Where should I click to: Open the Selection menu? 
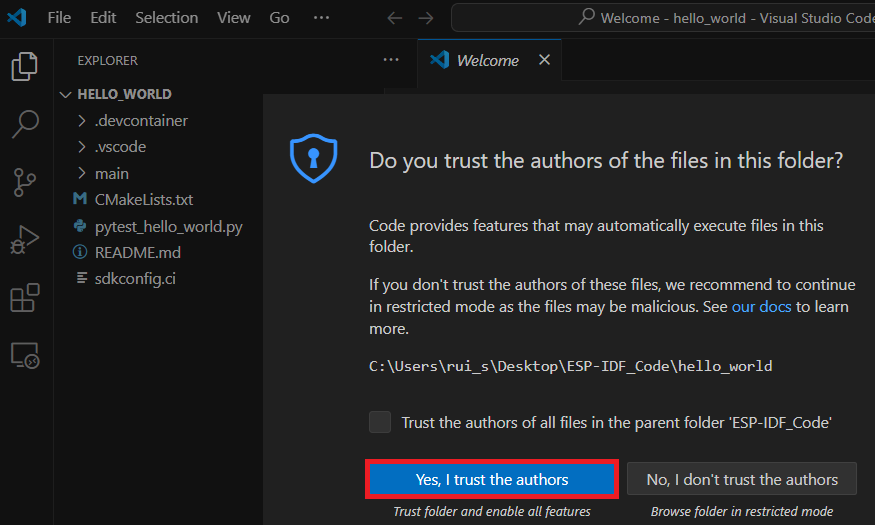click(x=167, y=18)
